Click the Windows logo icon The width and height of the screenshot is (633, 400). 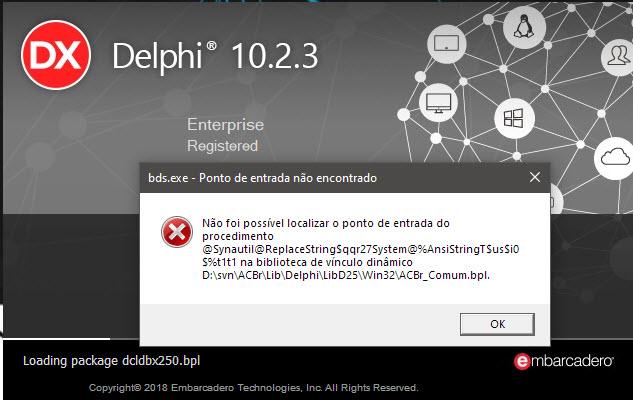pyautogui.click(x=514, y=118)
